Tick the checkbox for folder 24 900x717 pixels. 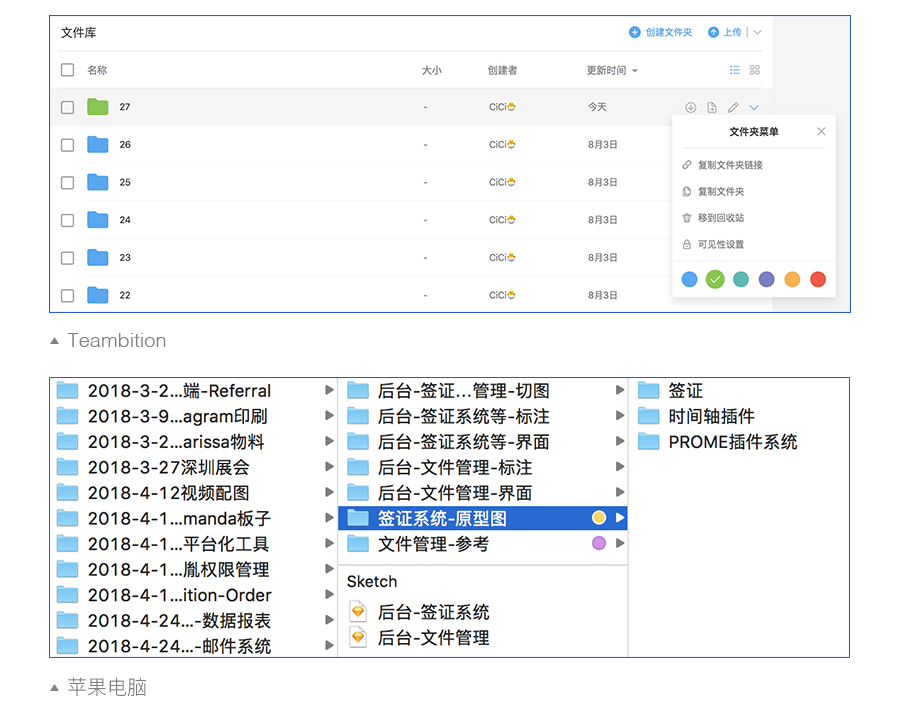pos(68,220)
